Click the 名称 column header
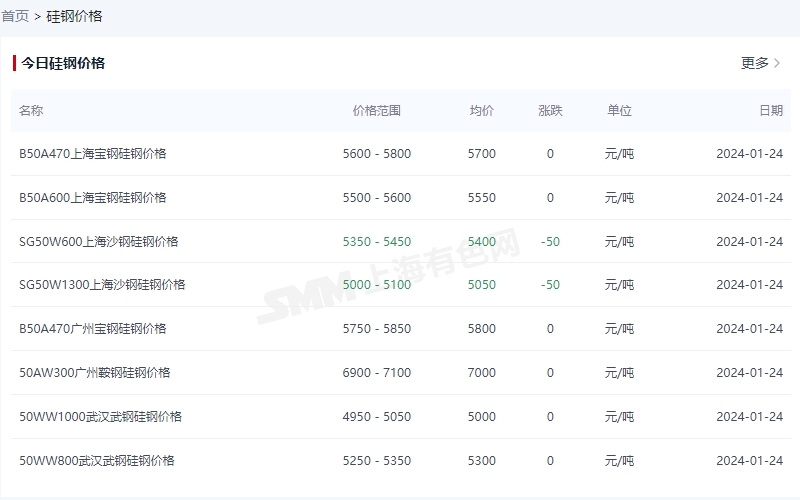Image resolution: width=800 pixels, height=500 pixels. tap(31, 111)
